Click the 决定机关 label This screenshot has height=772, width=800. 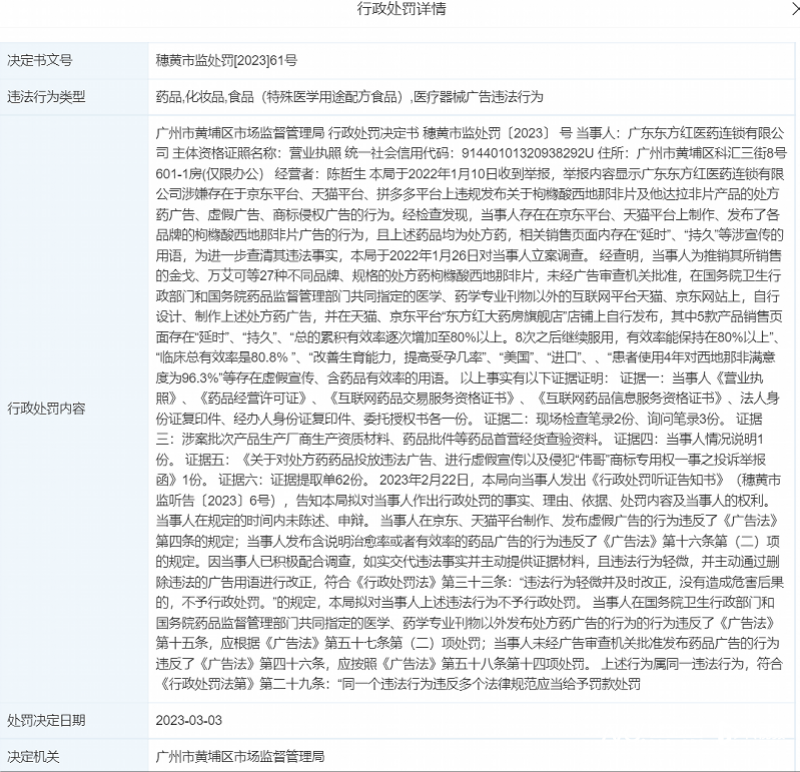tap(33, 756)
